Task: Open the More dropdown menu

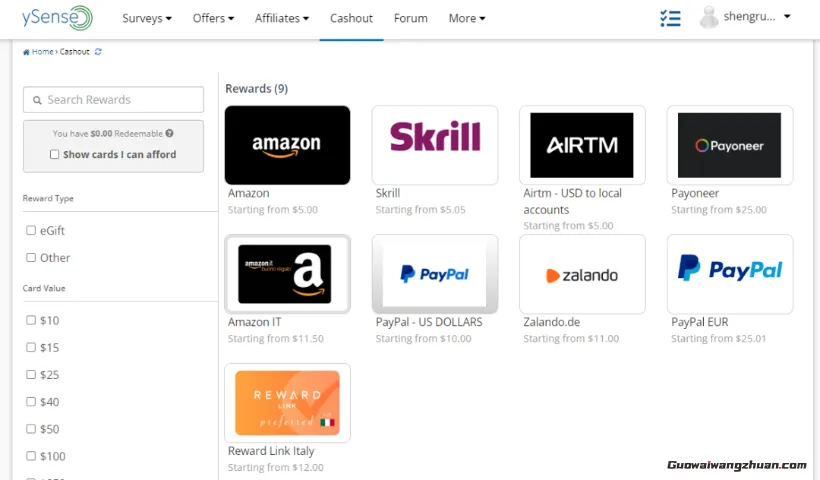Action: click(x=467, y=18)
